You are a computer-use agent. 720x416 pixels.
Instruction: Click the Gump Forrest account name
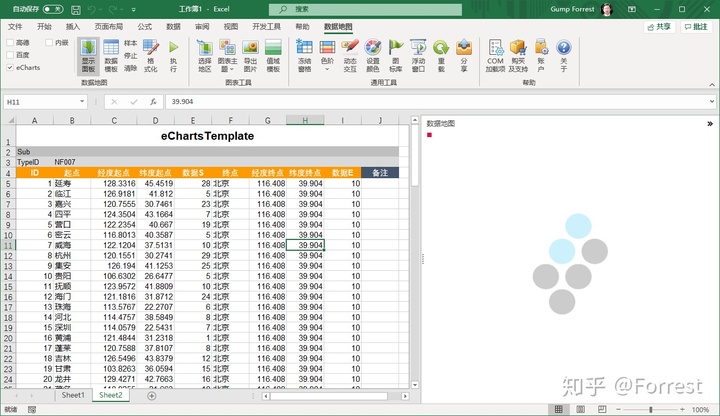pyautogui.click(x=572, y=9)
